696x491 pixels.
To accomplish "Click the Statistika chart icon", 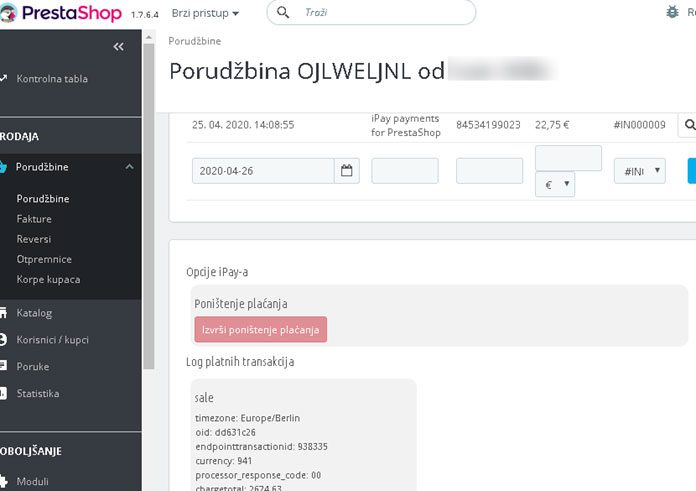I will tap(3, 393).
